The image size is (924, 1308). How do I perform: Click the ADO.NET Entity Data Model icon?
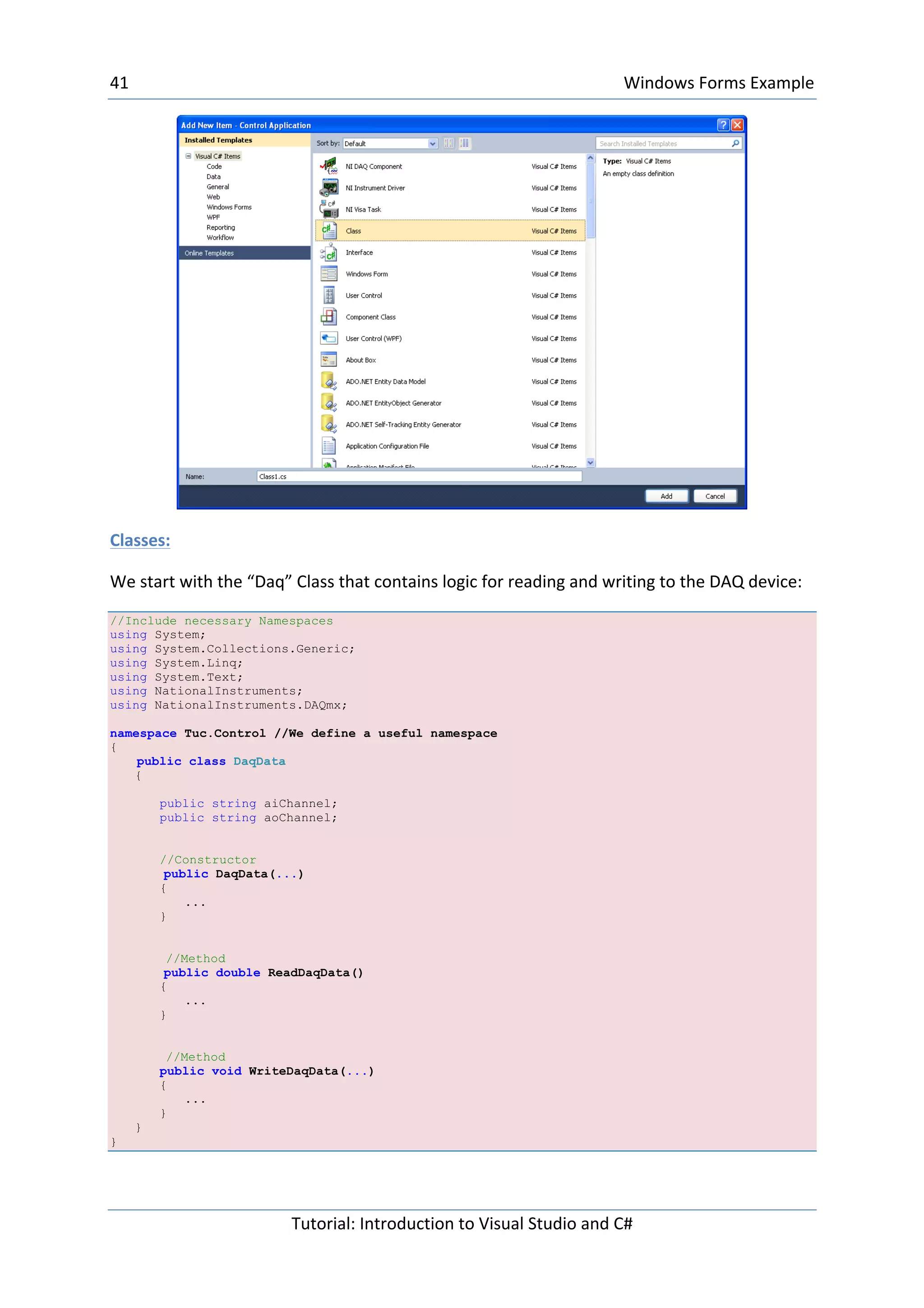(x=328, y=381)
